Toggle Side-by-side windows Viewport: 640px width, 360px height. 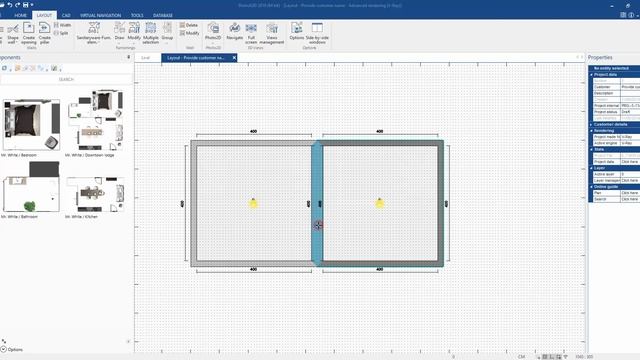(317, 33)
